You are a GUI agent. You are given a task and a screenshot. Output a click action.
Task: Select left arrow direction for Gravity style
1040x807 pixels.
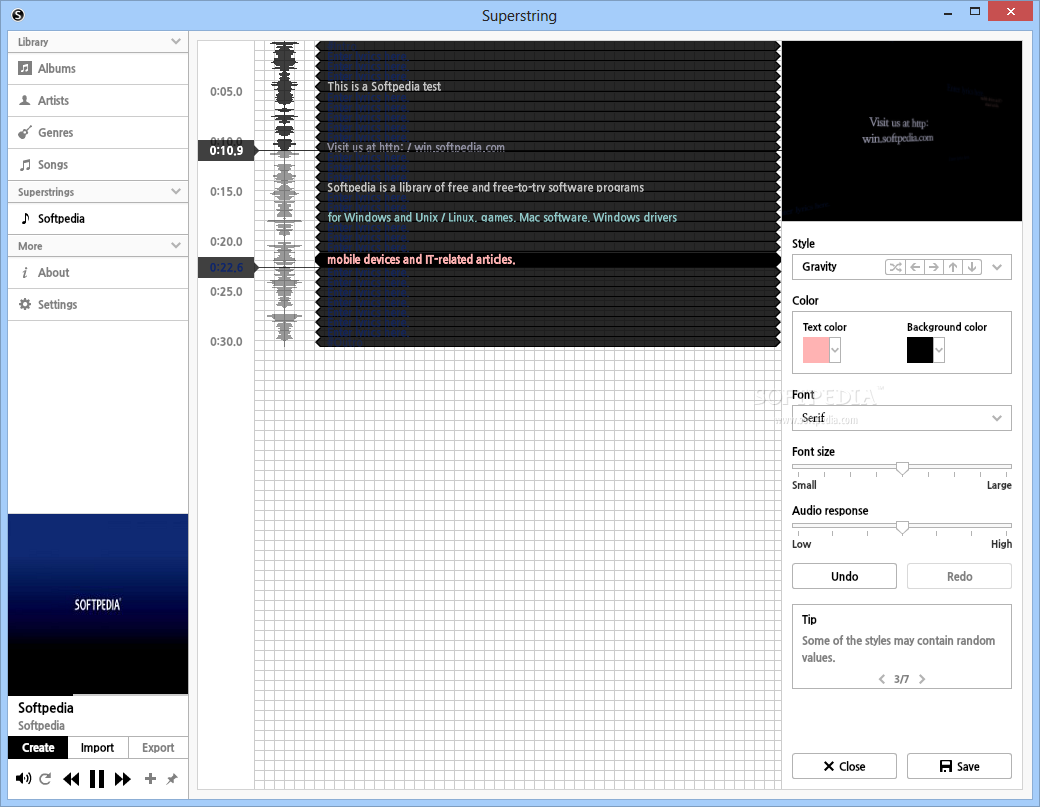915,267
